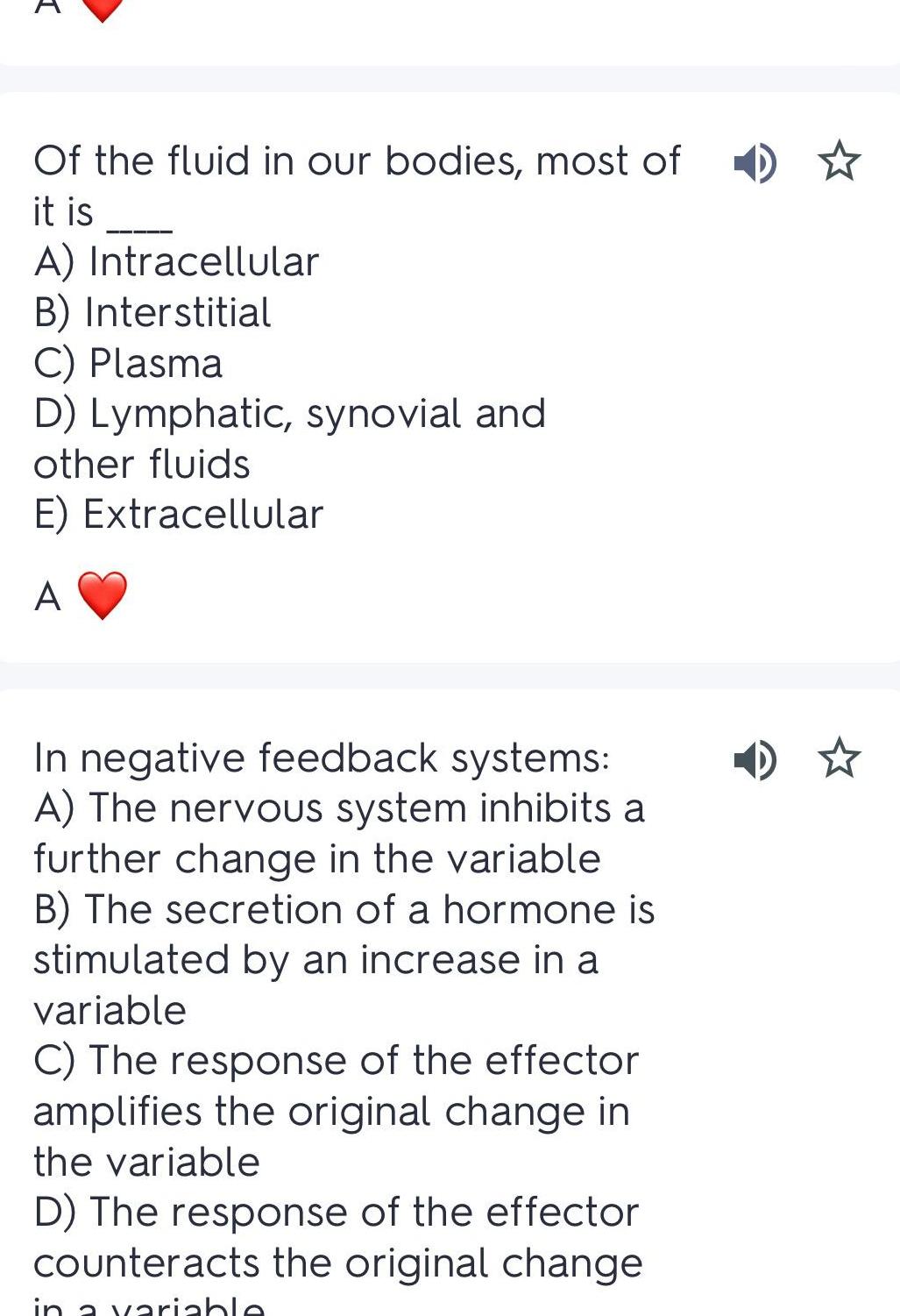The width and height of the screenshot is (900, 1316).
Task: Star the negative feedback systems card
Action: pyautogui.click(x=839, y=758)
